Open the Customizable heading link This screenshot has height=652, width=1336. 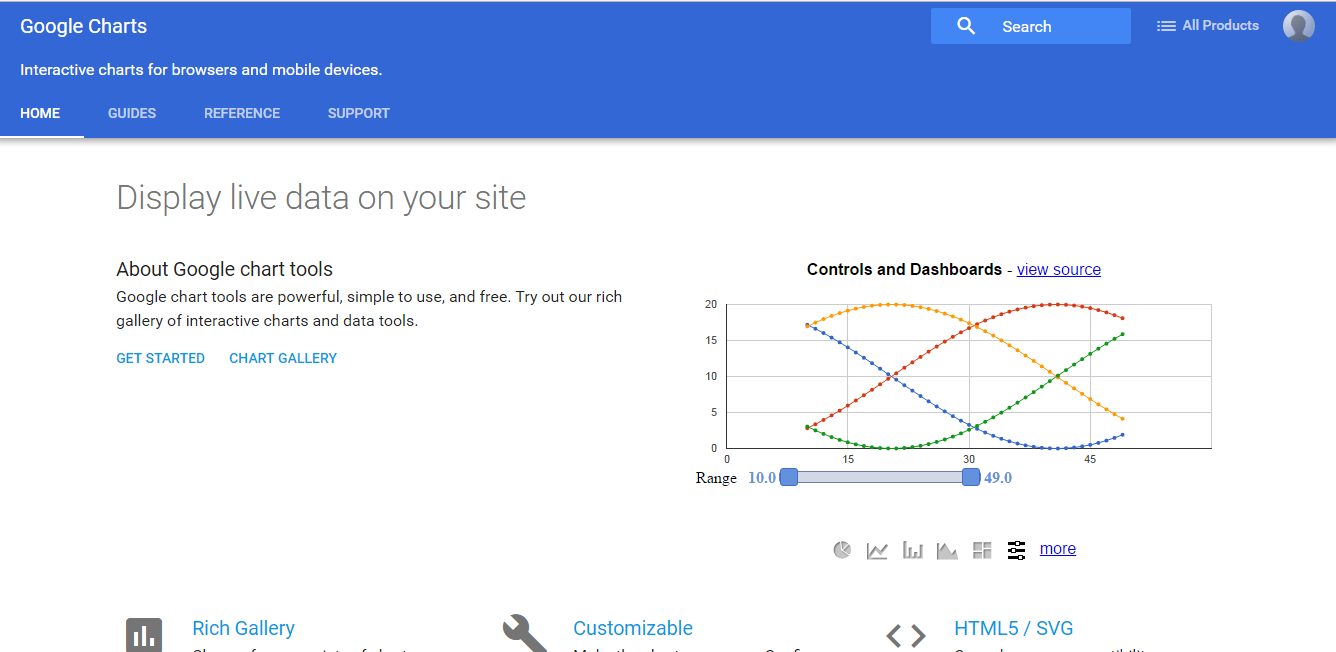click(633, 628)
